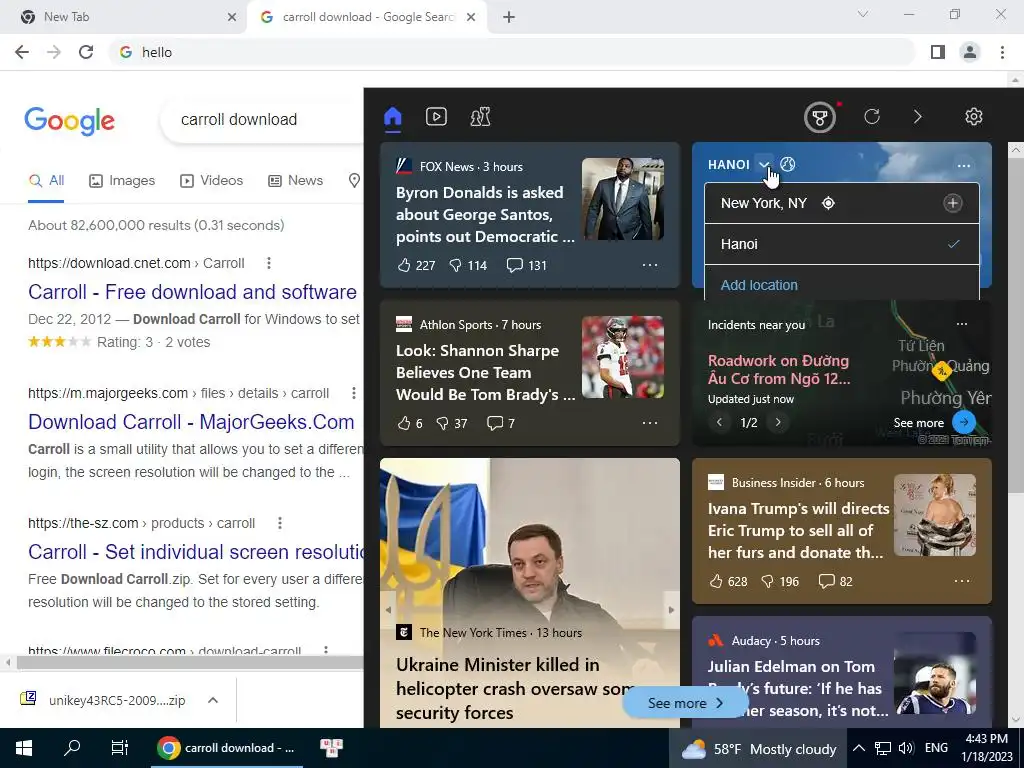1024x768 pixels.
Task: Click the blue See more button
Action: 685,703
